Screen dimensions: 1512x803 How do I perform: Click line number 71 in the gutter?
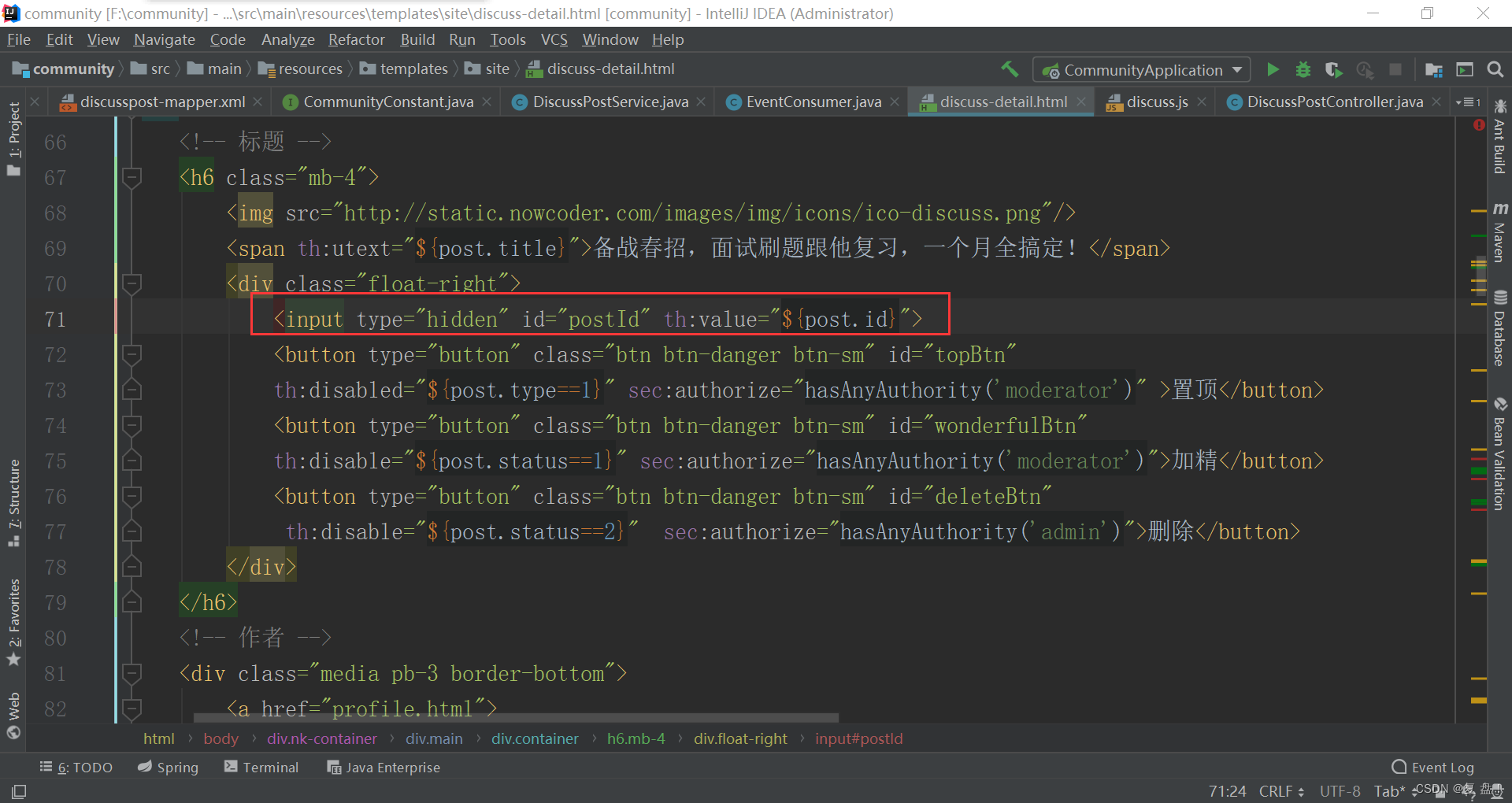click(x=55, y=319)
